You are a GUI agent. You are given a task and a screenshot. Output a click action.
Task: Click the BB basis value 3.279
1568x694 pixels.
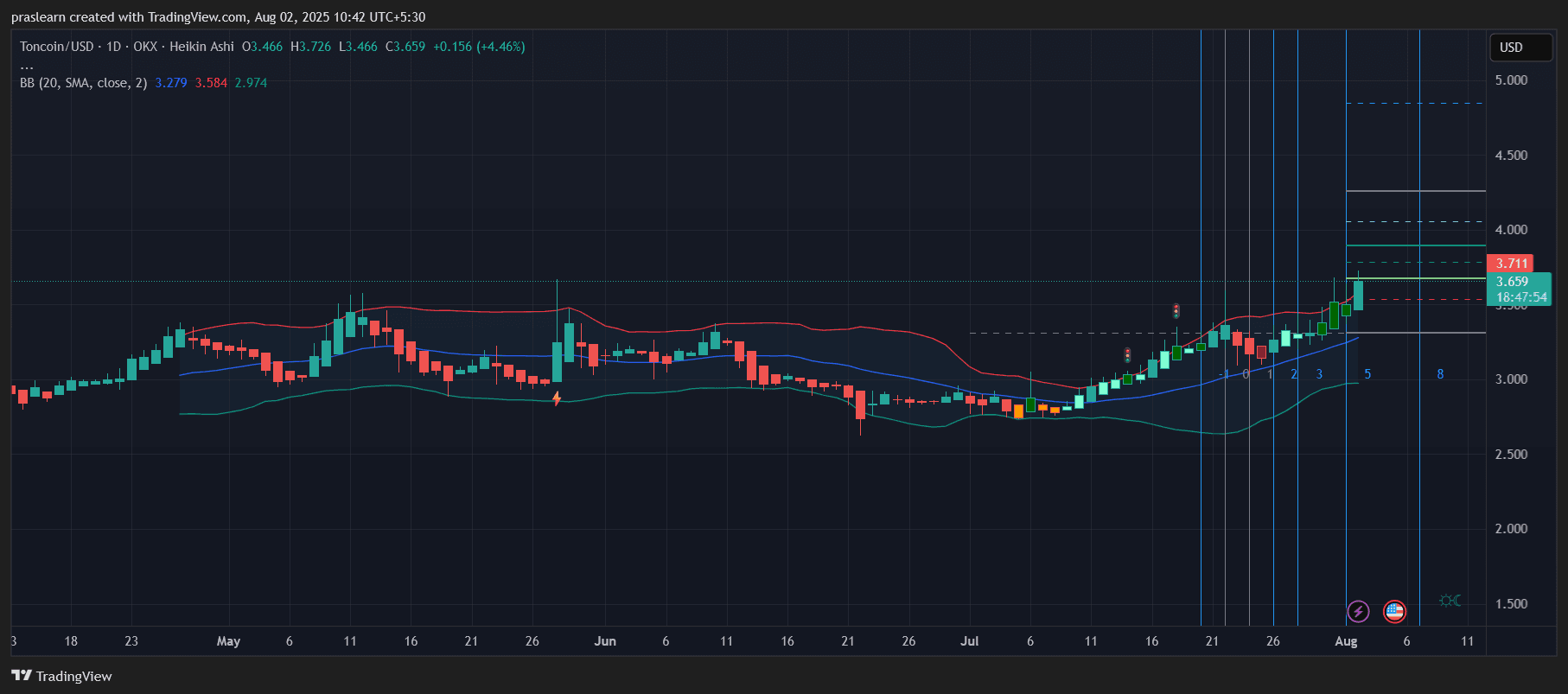pyautogui.click(x=171, y=83)
